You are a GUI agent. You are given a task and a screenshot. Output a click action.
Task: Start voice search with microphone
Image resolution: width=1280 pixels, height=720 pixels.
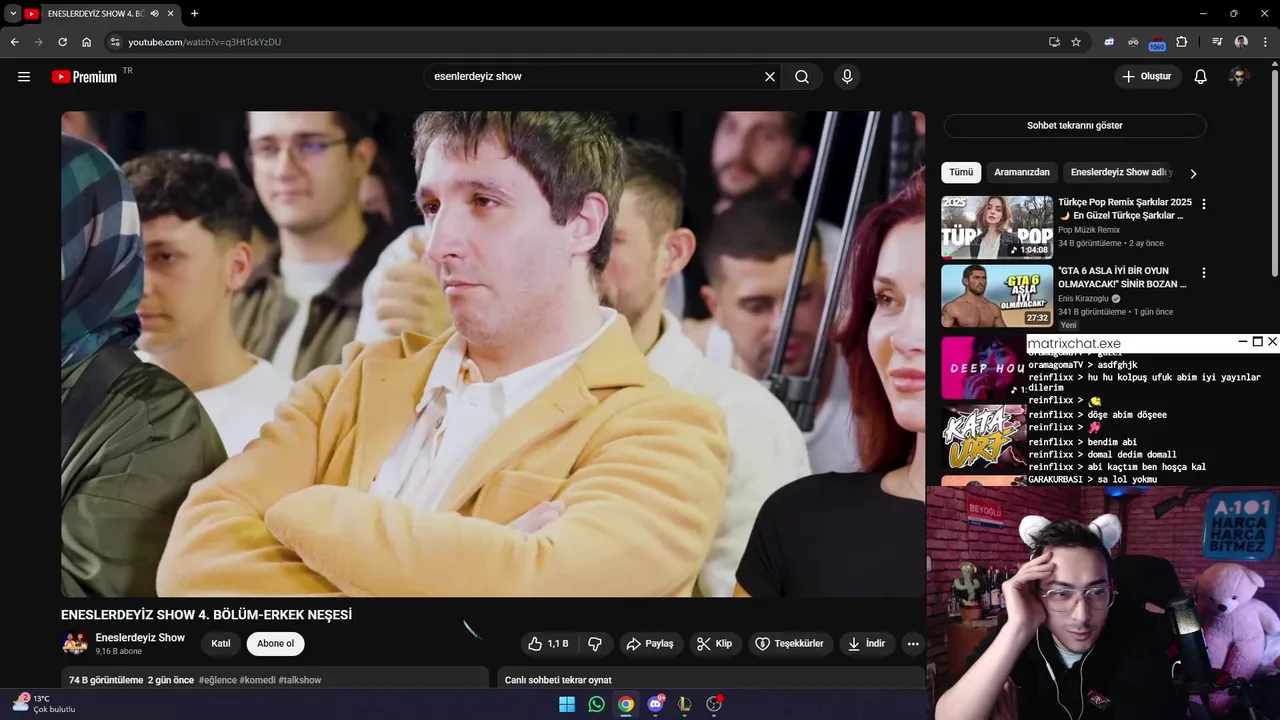click(x=847, y=77)
